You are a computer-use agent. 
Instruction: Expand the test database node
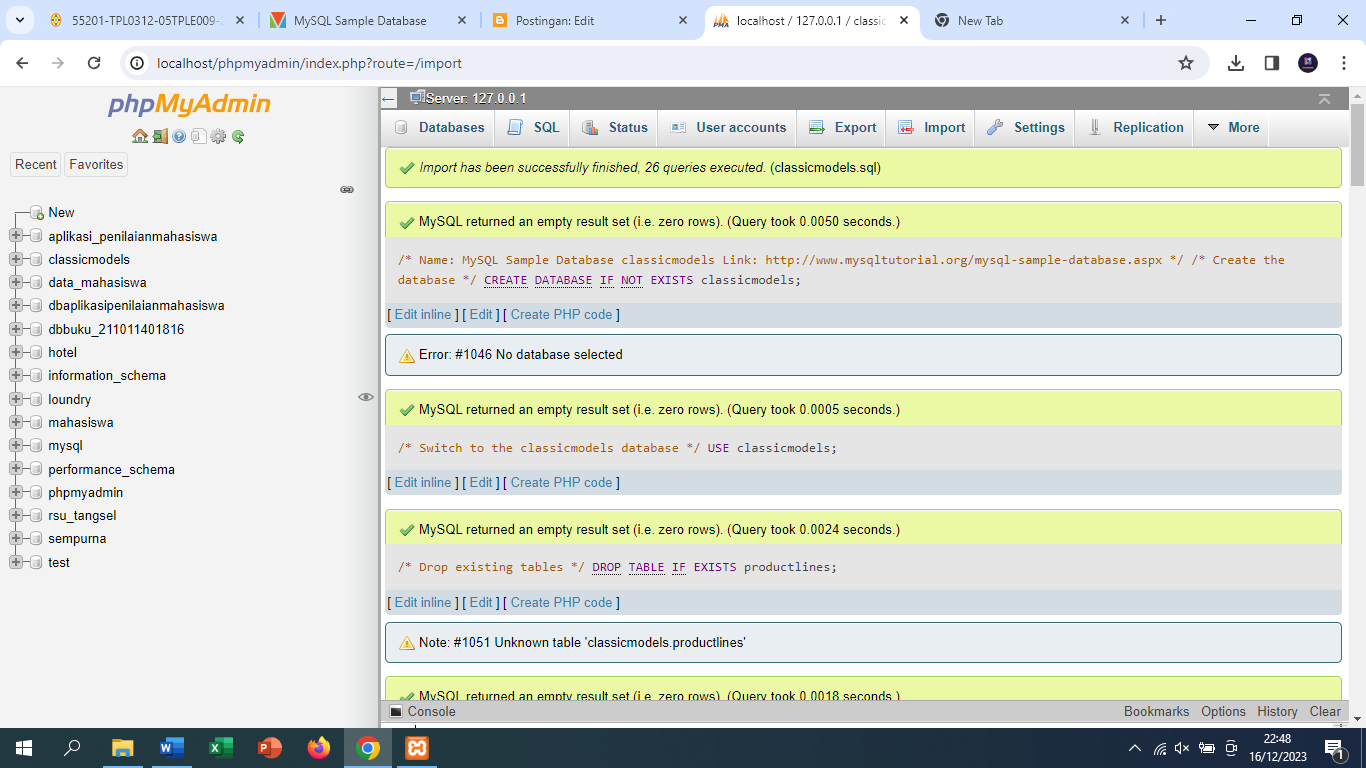(16, 562)
